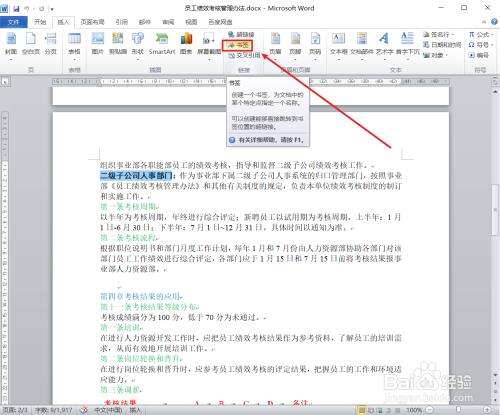500x415 pixels.
Task: Switch to Draft view in status bar
Action: pyautogui.click(x=397, y=410)
